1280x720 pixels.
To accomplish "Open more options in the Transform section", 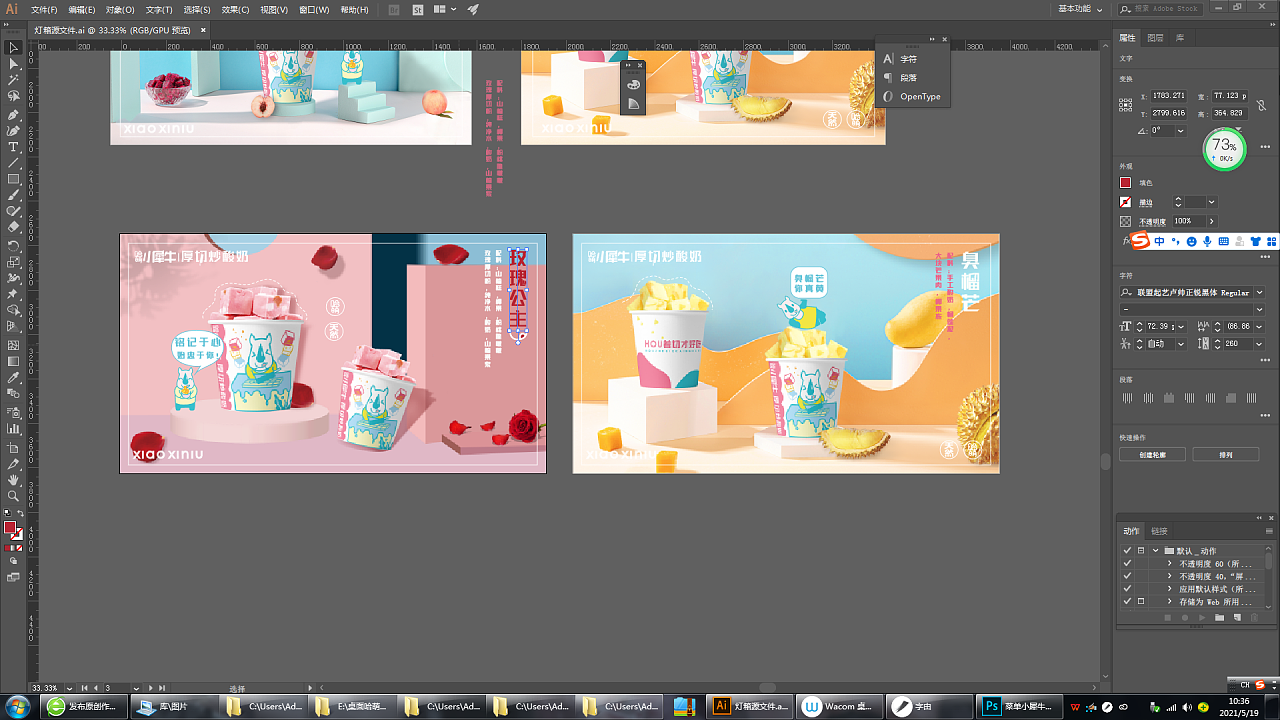I will (1266, 147).
